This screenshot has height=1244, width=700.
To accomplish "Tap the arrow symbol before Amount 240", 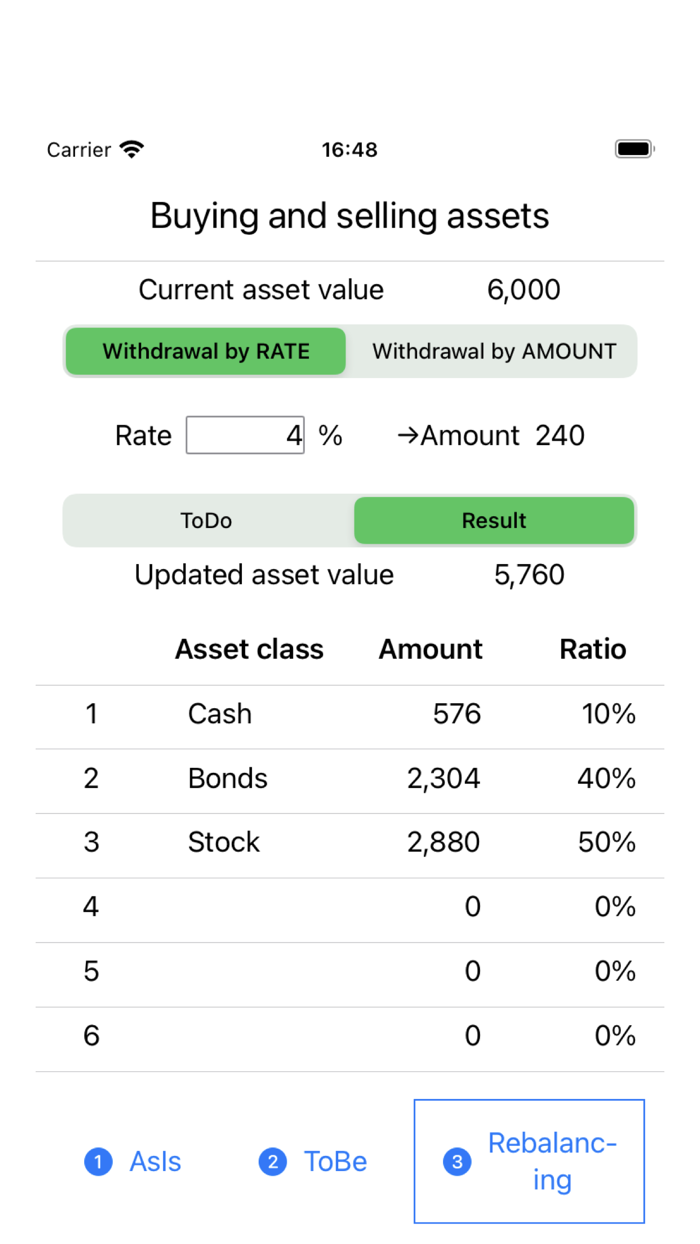I will pyautogui.click(x=408, y=435).
